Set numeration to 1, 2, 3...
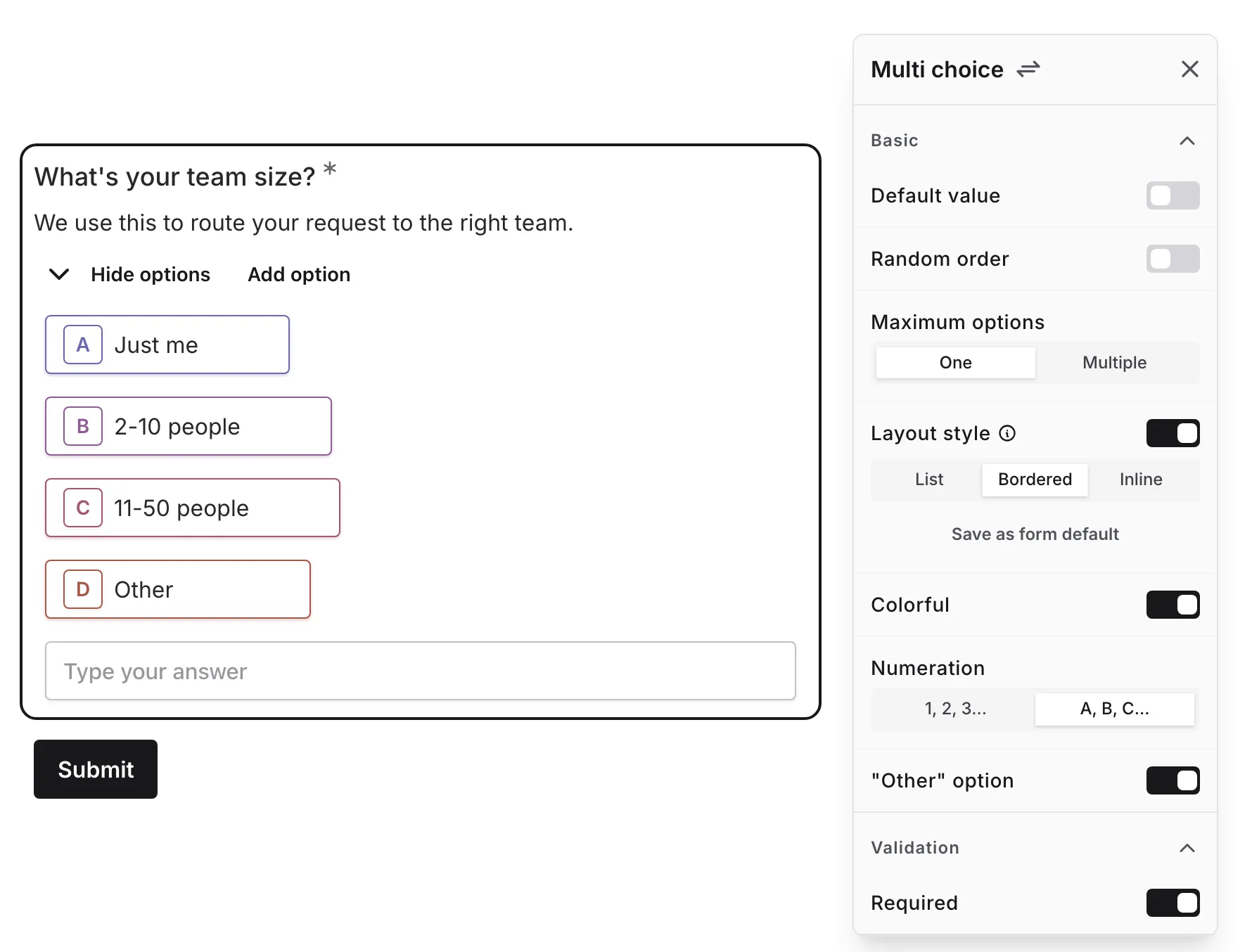Image resolution: width=1252 pixels, height=952 pixels. tap(955, 709)
